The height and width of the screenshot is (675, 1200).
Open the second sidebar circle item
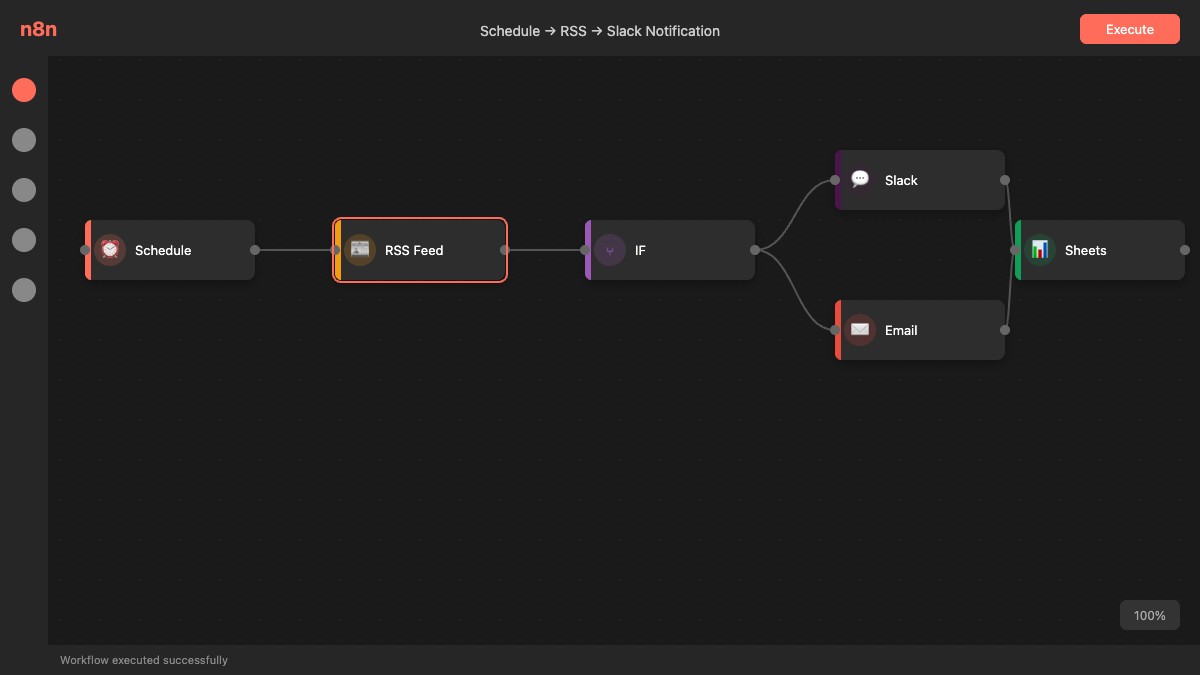point(24,140)
